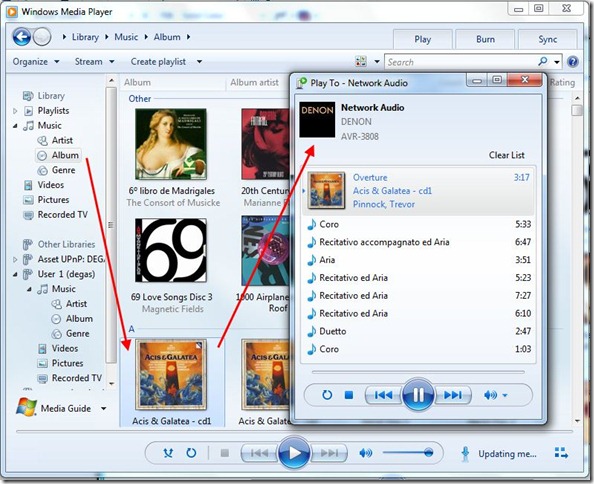594x484 pixels.
Task: Select the Overture now-playing item
Action: click(418, 190)
